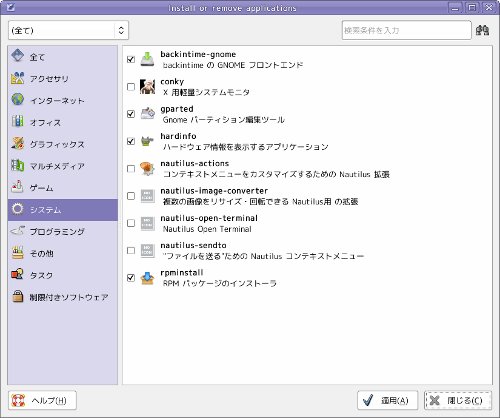Select the タスク category label
Image resolution: width=500 pixels, height=418 pixels.
point(41,275)
